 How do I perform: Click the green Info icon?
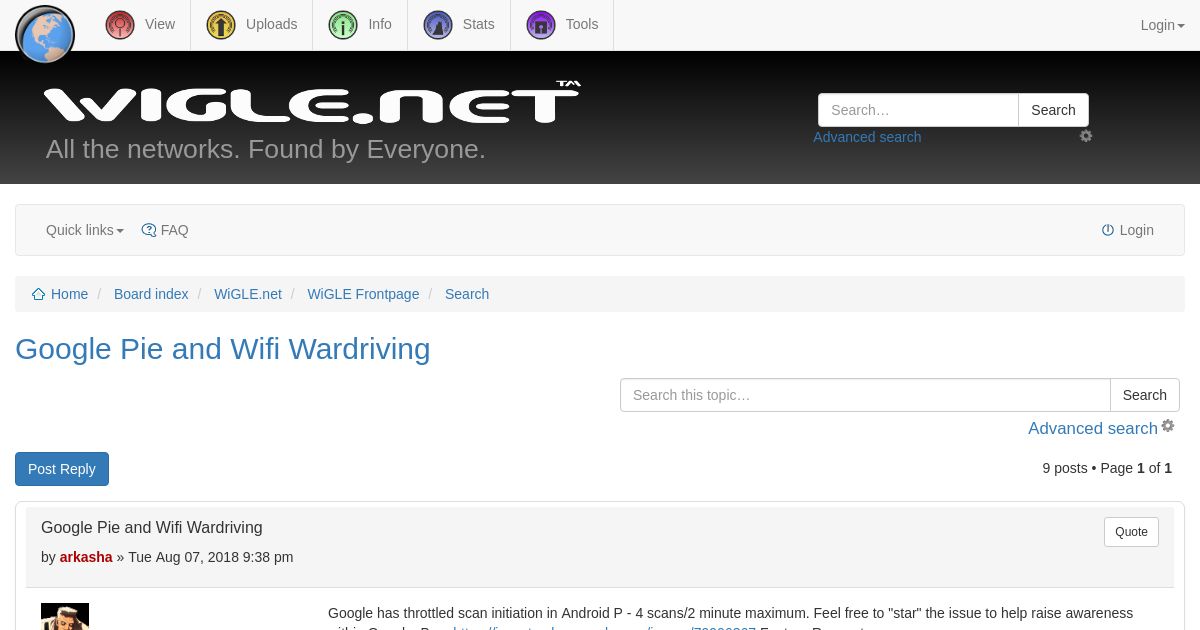[x=343, y=25]
